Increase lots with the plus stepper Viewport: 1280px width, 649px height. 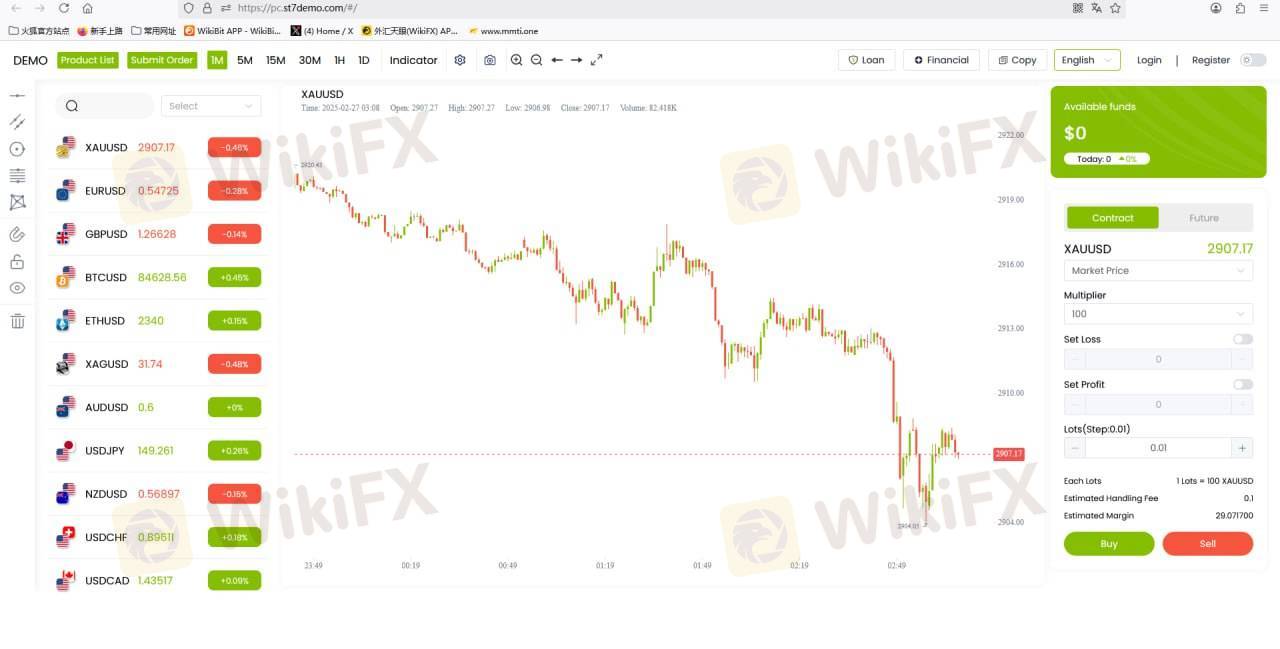click(1242, 448)
